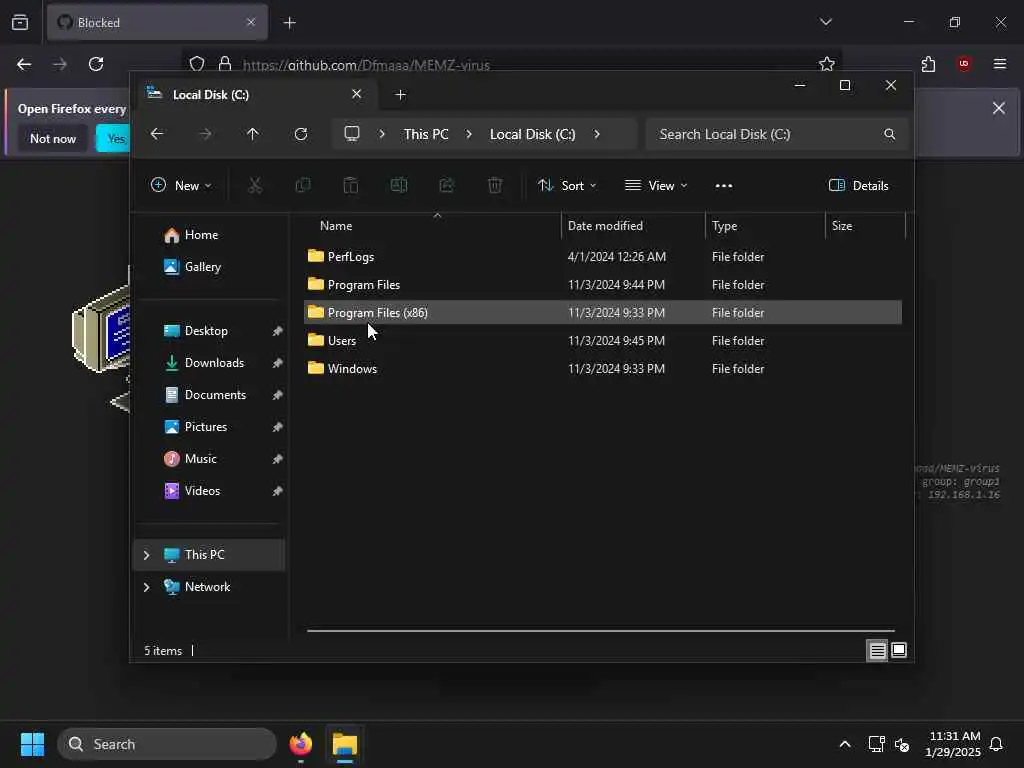The width and height of the screenshot is (1024, 768).
Task: Click the Delete trash icon in Explorer toolbar
Action: (495, 185)
